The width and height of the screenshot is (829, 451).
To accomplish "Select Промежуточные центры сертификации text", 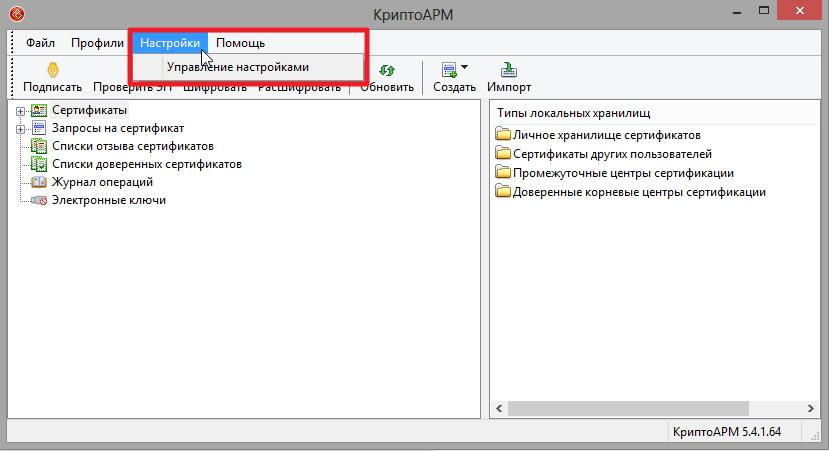I will click(623, 173).
